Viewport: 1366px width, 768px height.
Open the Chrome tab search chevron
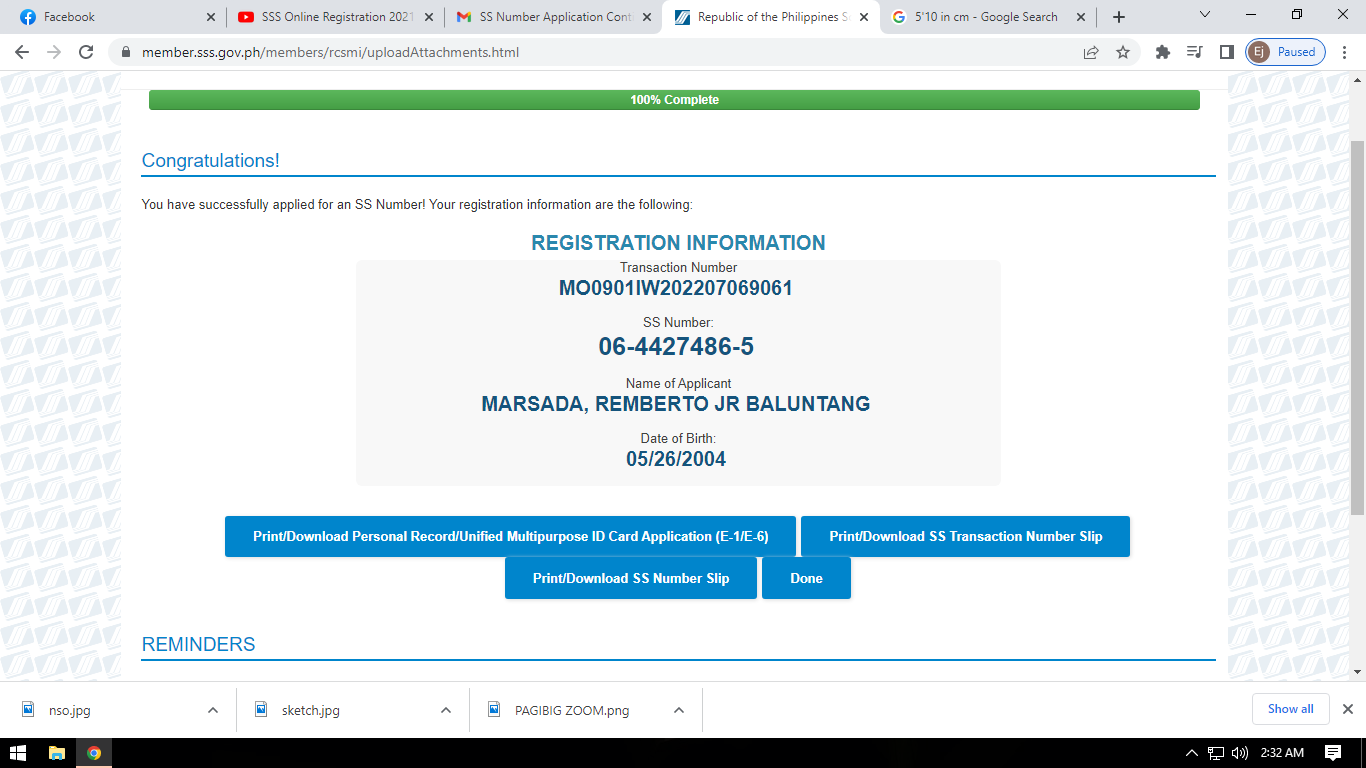point(1204,15)
